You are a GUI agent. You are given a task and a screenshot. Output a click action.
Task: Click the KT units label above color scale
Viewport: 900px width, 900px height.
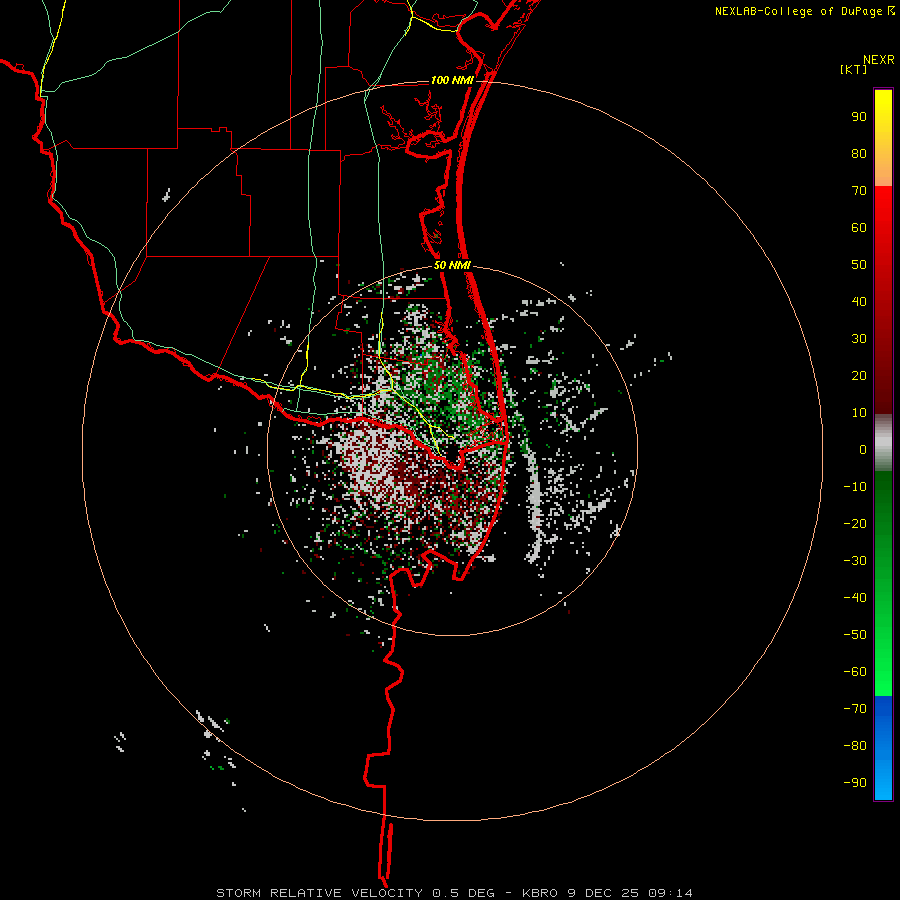[x=854, y=69]
